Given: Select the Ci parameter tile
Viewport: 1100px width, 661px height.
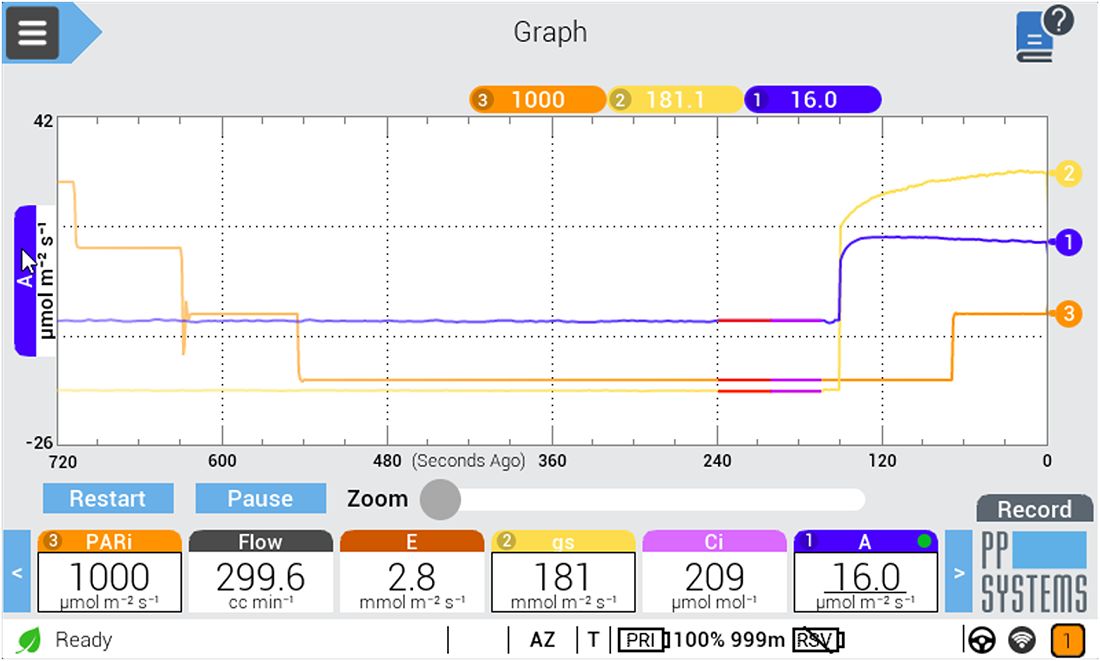Looking at the screenshot, I should pyautogui.click(x=713, y=571).
